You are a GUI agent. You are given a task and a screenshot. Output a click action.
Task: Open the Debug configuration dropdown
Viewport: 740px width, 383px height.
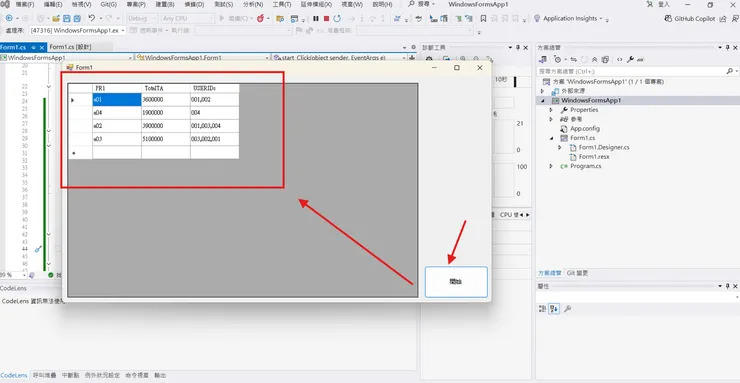click(x=142, y=18)
